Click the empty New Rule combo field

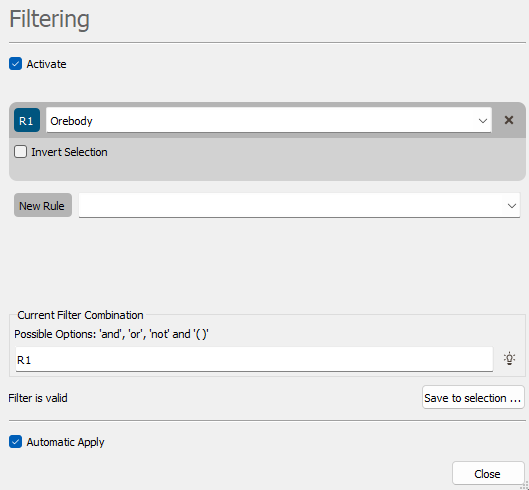point(299,205)
